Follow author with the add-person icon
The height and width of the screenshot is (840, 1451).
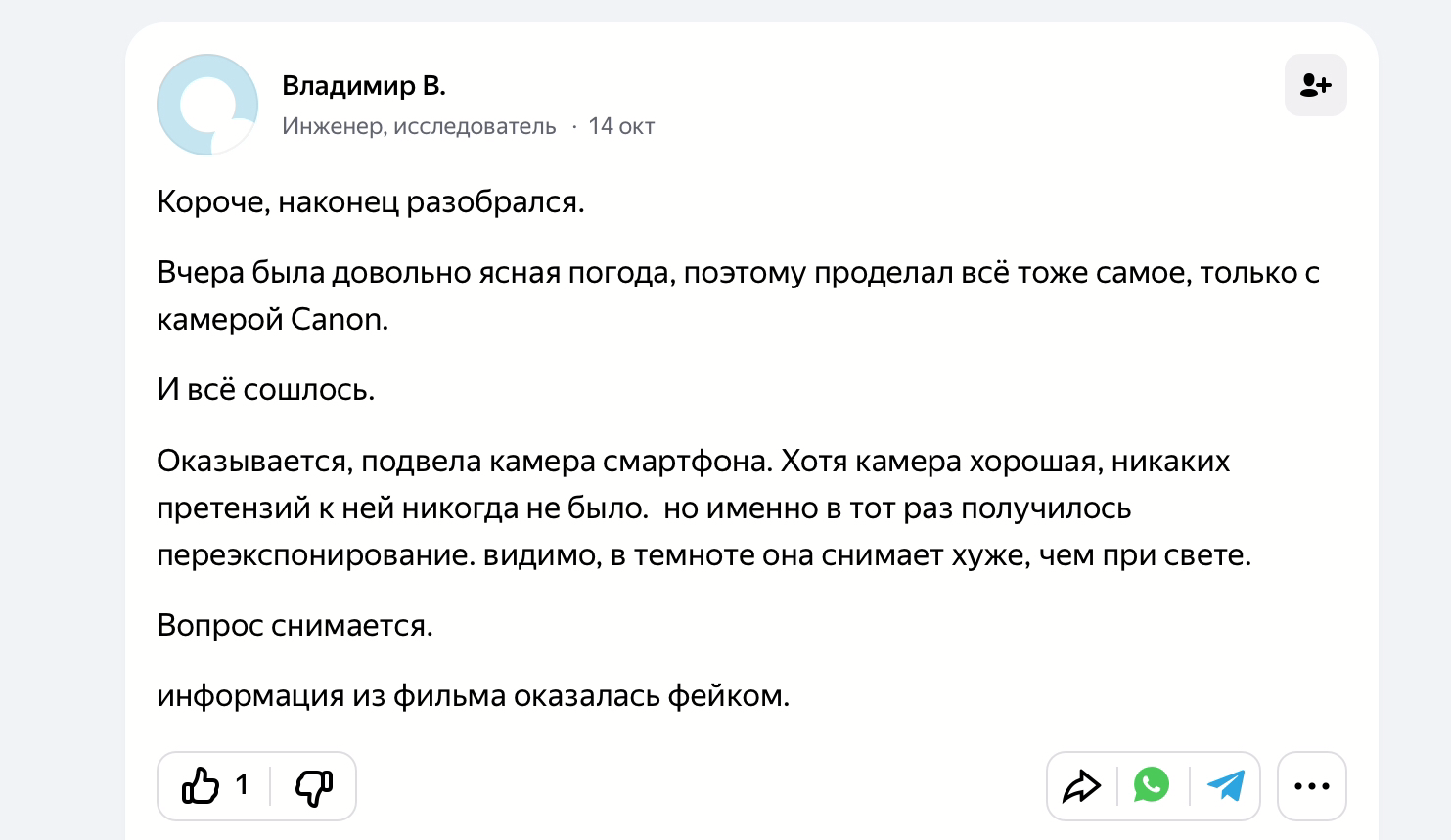[1315, 85]
